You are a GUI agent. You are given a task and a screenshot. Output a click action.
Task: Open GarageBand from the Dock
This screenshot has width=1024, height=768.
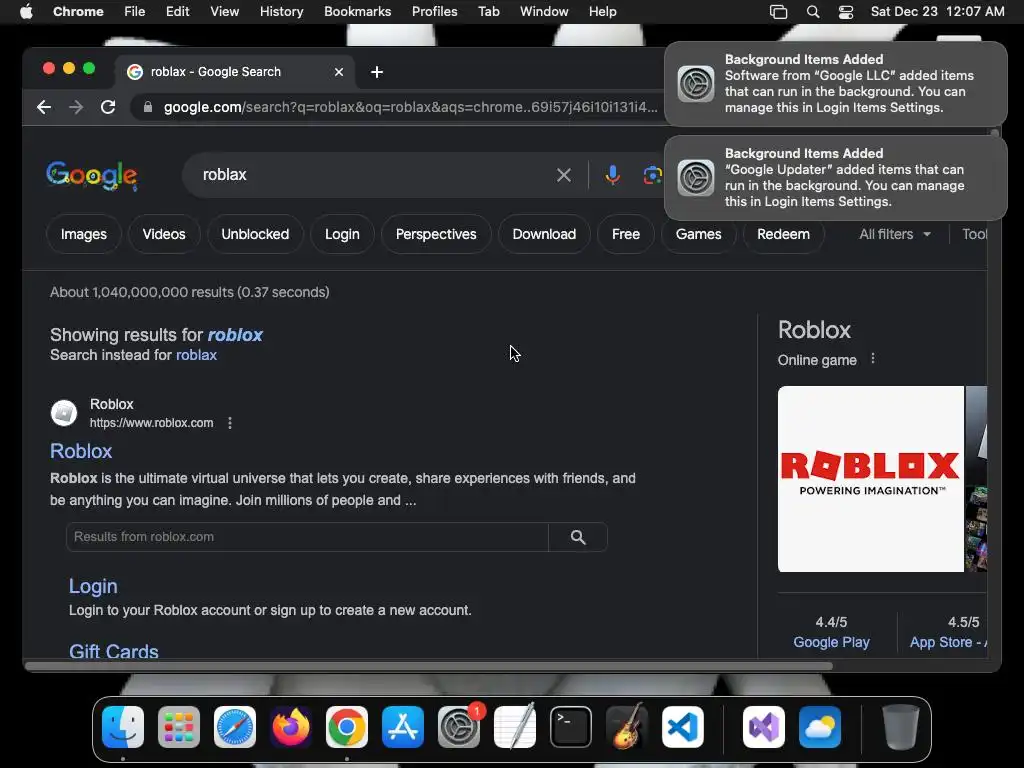point(627,727)
